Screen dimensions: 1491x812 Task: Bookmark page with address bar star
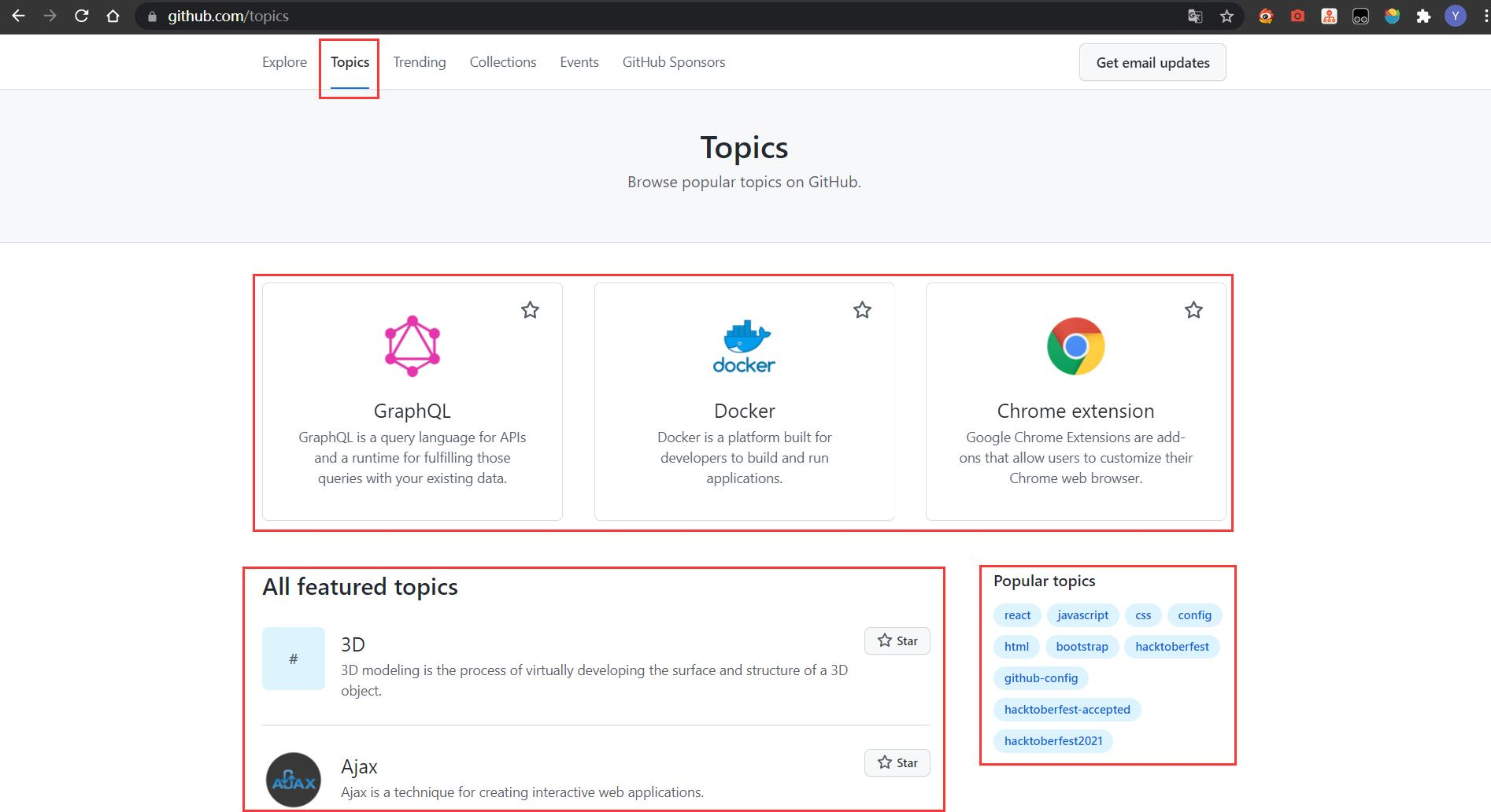click(1226, 16)
